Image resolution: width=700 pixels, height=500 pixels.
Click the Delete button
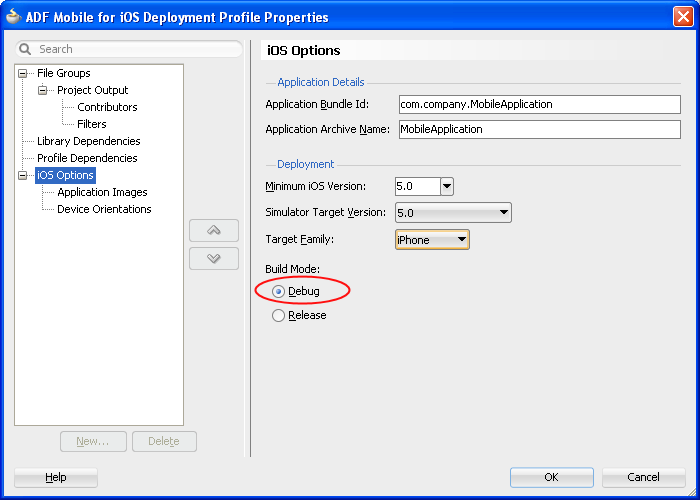coord(164,442)
